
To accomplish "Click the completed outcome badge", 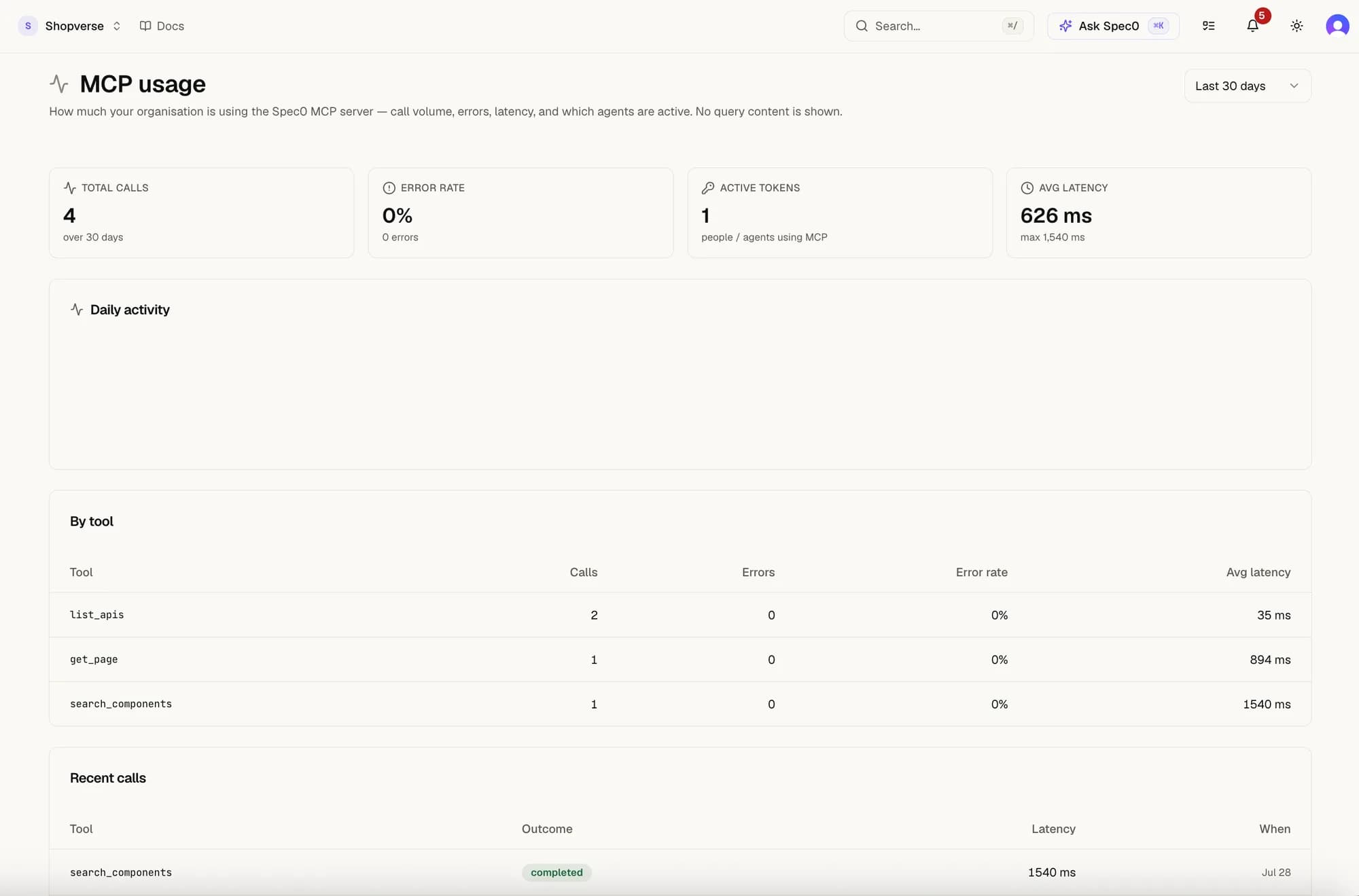I will pos(557,872).
